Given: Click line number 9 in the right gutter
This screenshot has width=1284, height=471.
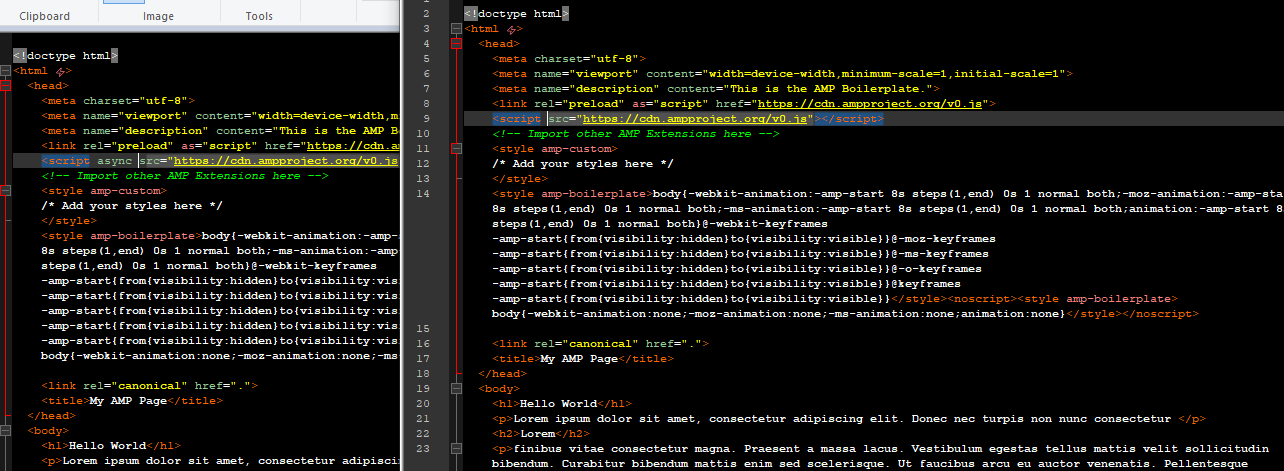Looking at the screenshot, I should [427, 119].
